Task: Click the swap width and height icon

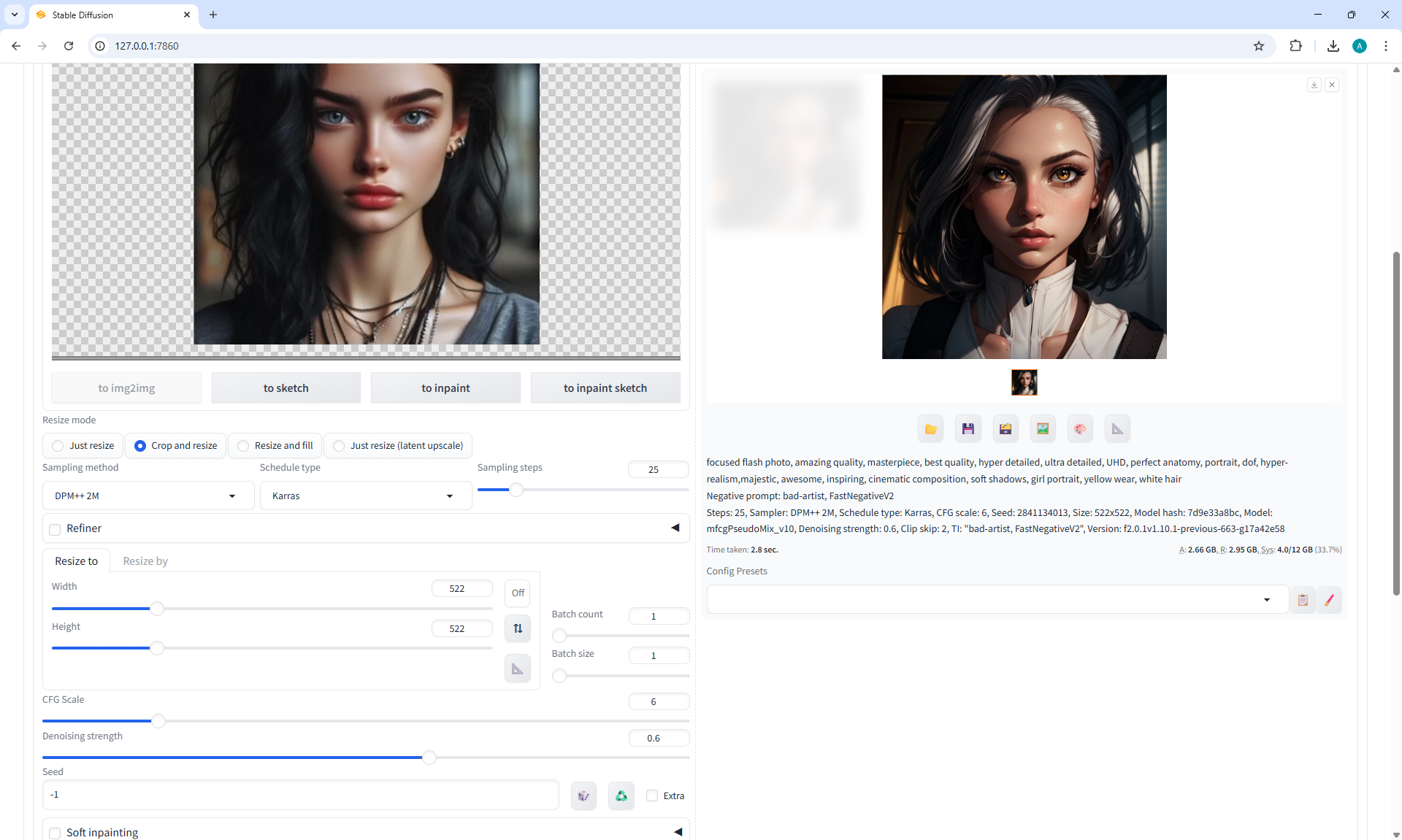Action: [518, 628]
